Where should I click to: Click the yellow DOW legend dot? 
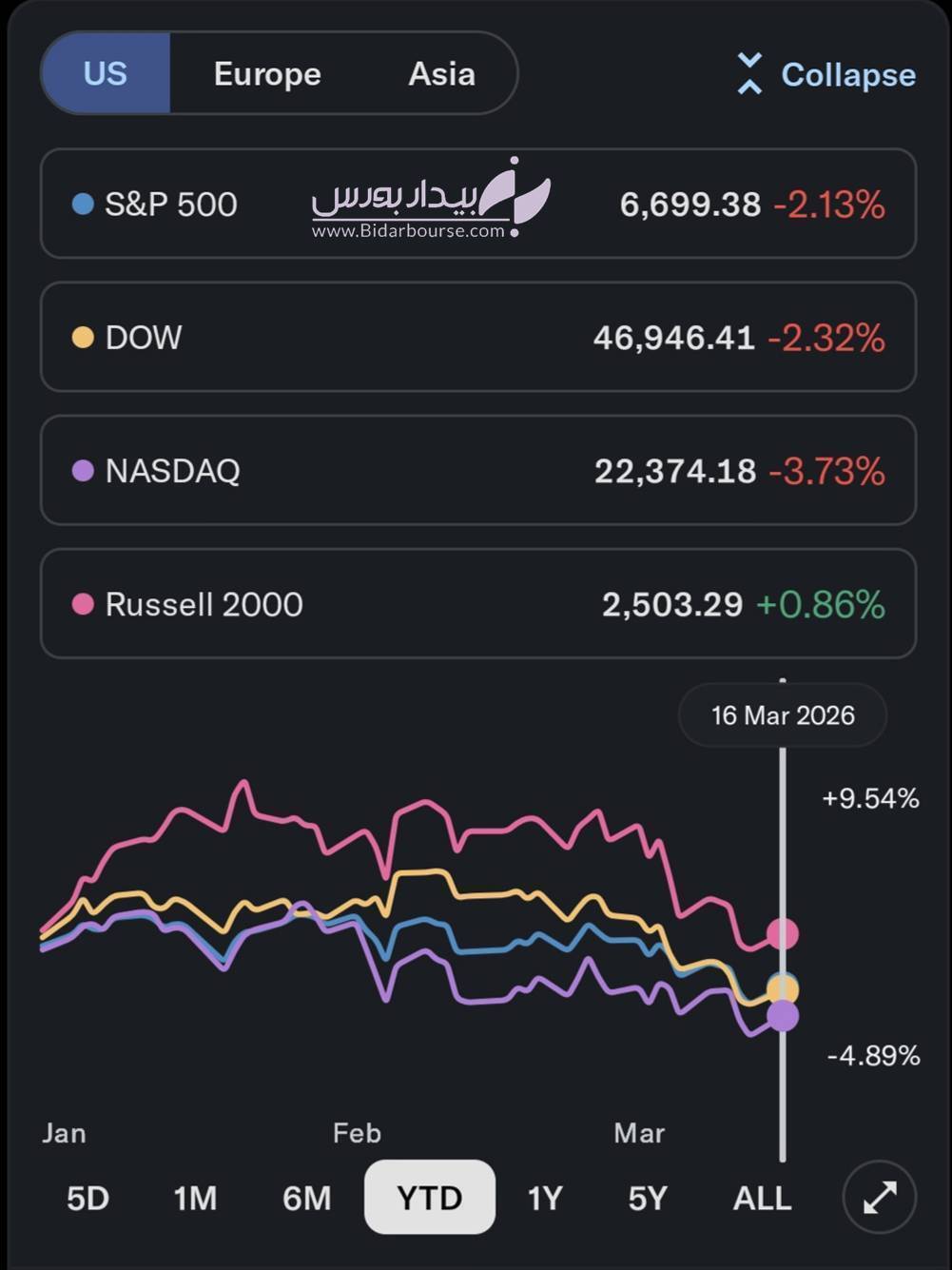click(x=83, y=337)
